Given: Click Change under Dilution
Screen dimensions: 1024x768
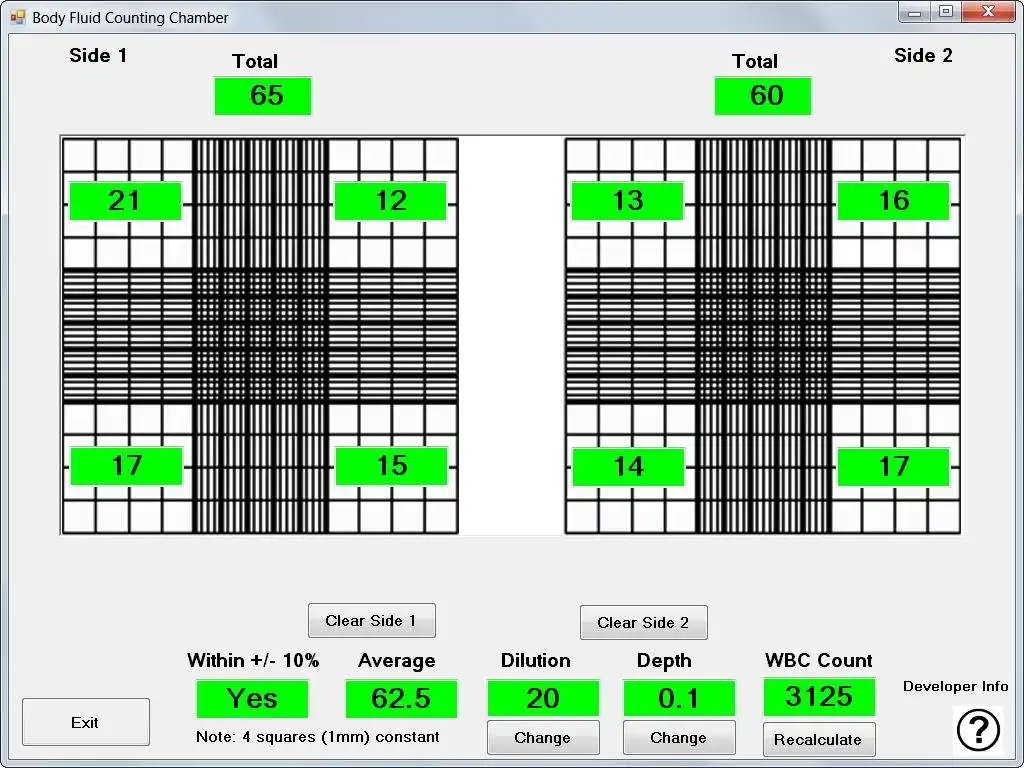Looking at the screenshot, I should [x=543, y=738].
